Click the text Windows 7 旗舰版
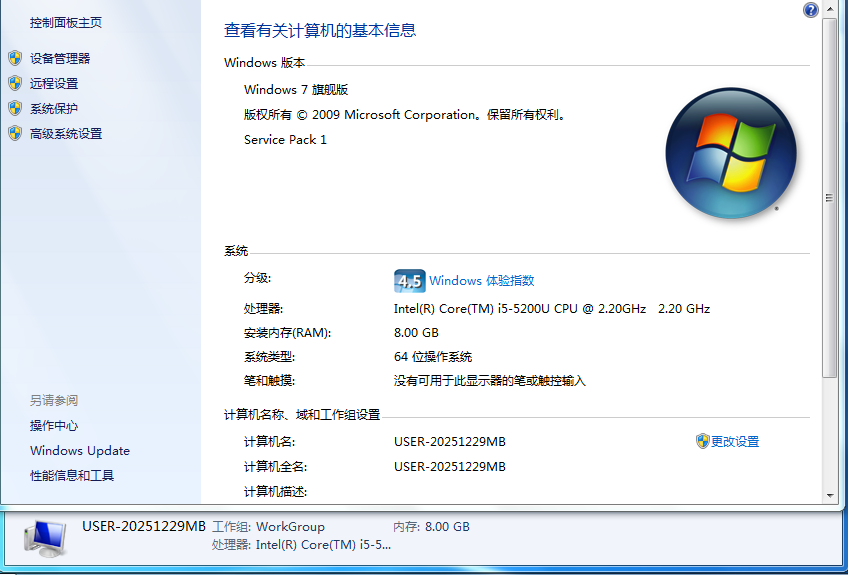This screenshot has width=848, height=575. pos(296,90)
